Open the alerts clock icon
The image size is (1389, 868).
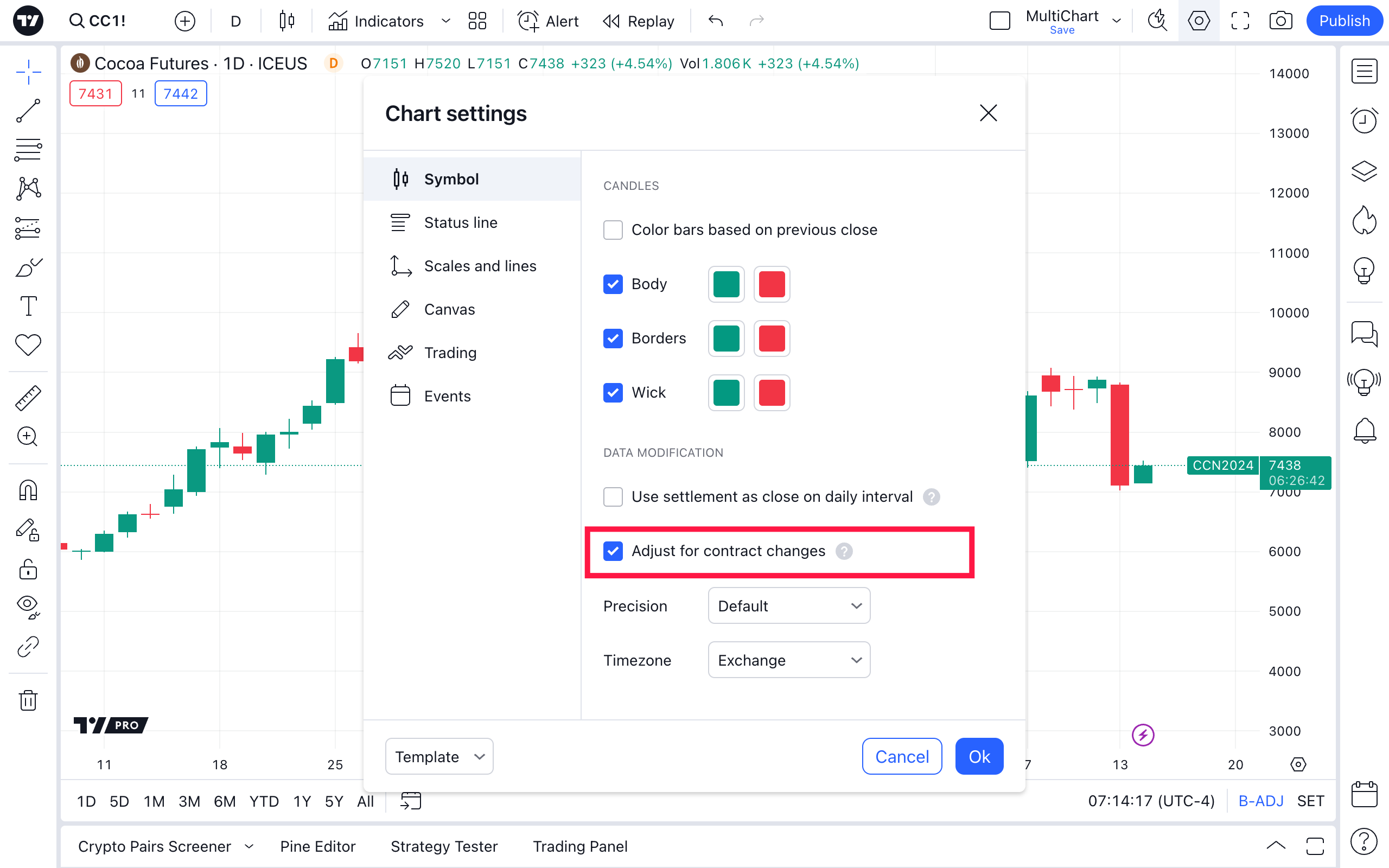click(1365, 120)
